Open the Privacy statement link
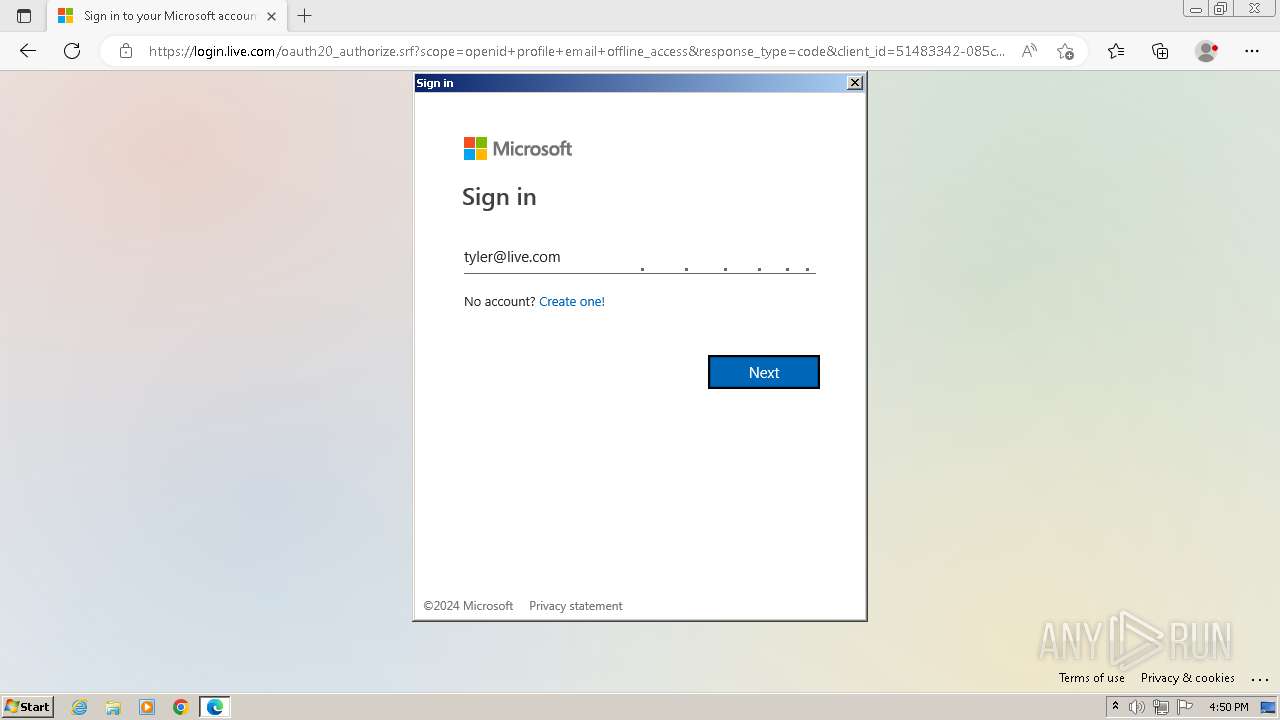 576,606
